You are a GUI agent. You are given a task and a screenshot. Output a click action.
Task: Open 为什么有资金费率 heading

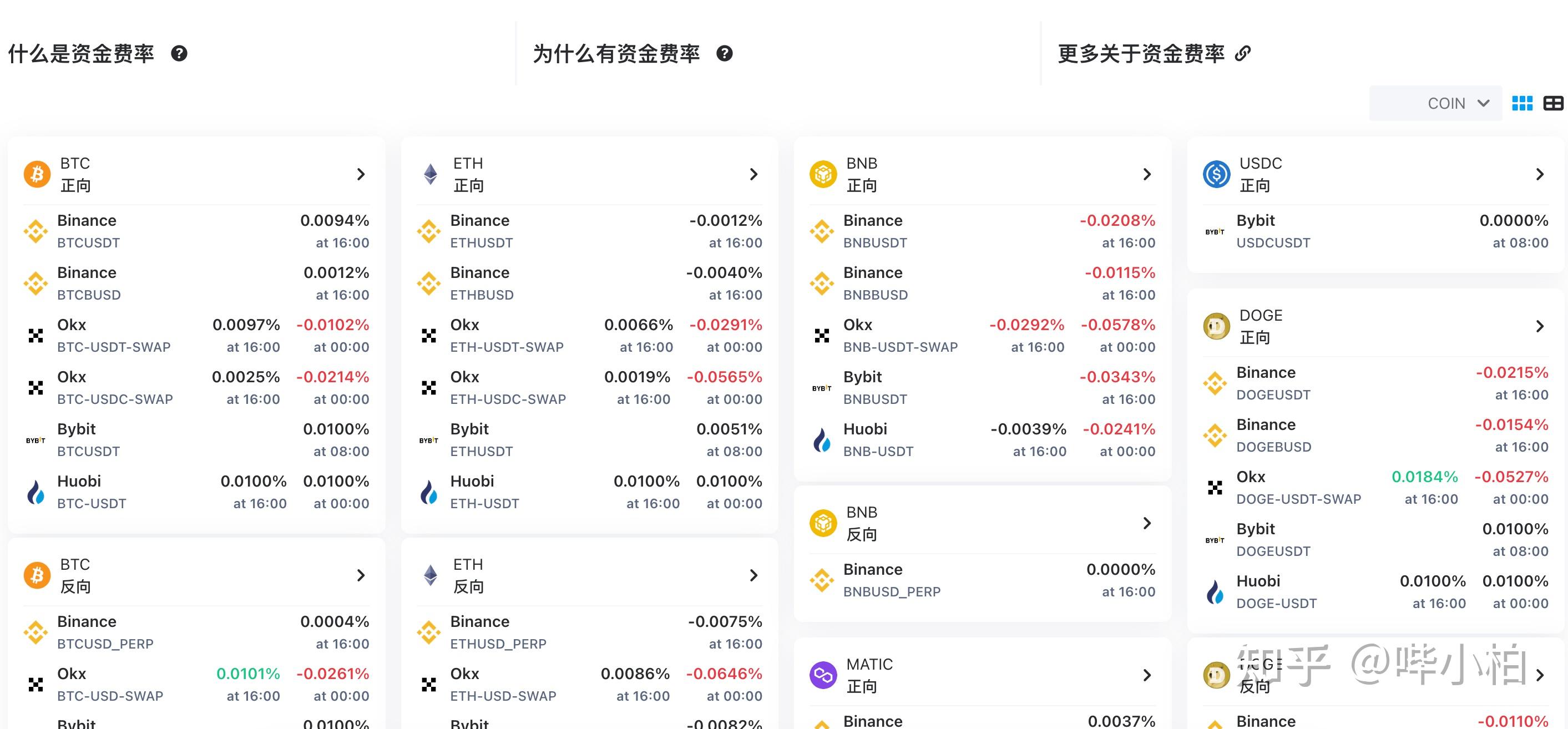point(616,54)
